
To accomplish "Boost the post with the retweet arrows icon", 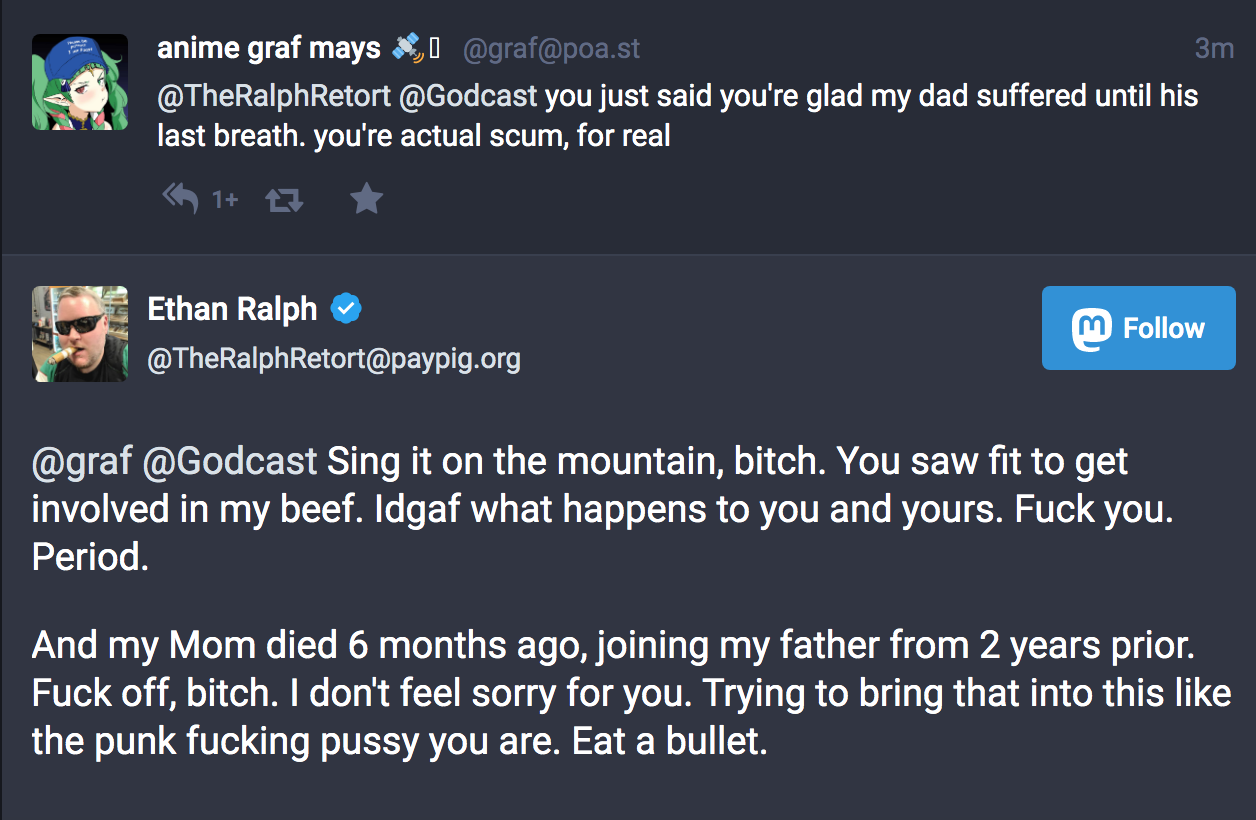I will (x=284, y=200).
